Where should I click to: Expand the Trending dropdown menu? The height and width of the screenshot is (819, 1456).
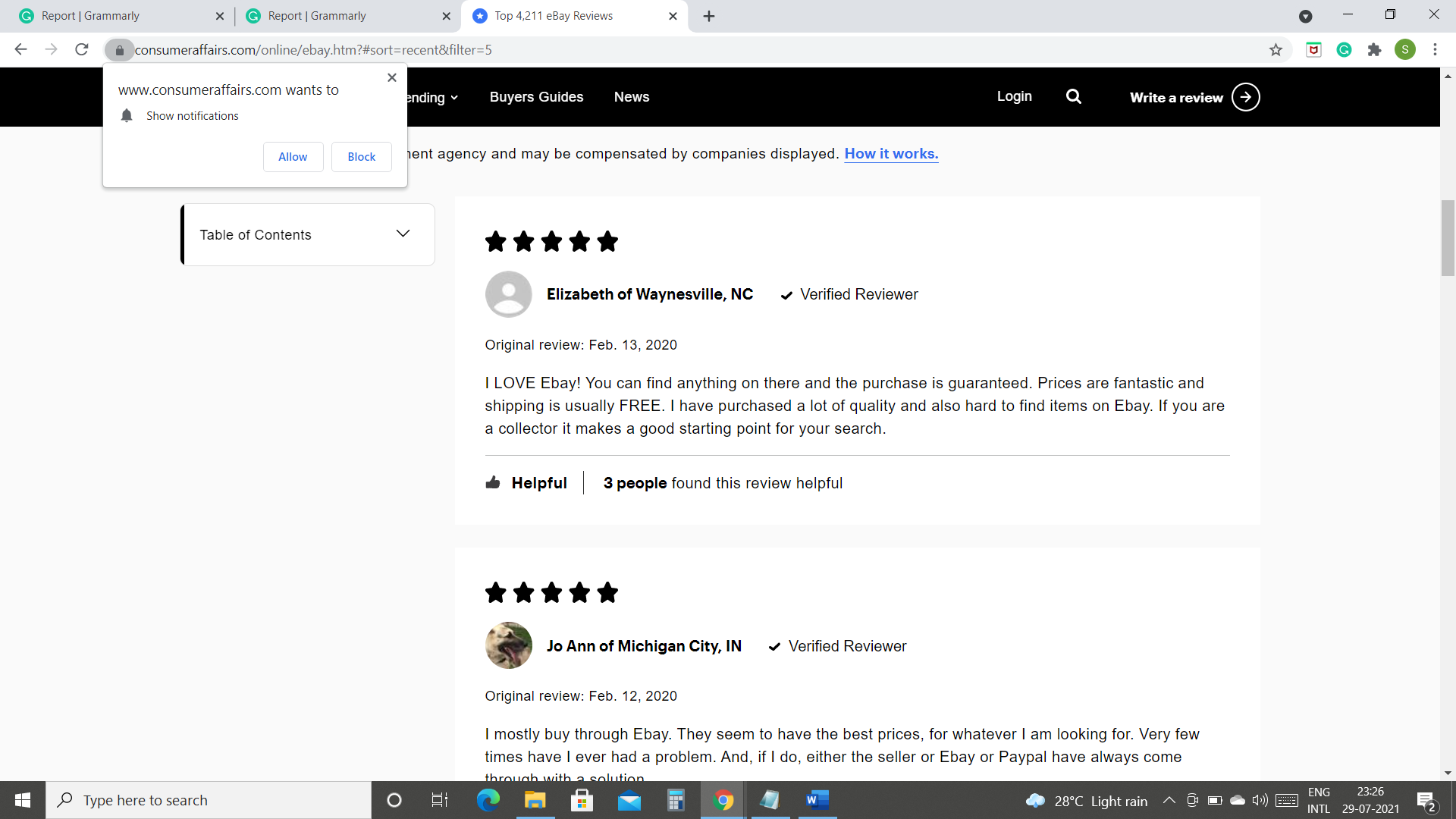click(432, 98)
